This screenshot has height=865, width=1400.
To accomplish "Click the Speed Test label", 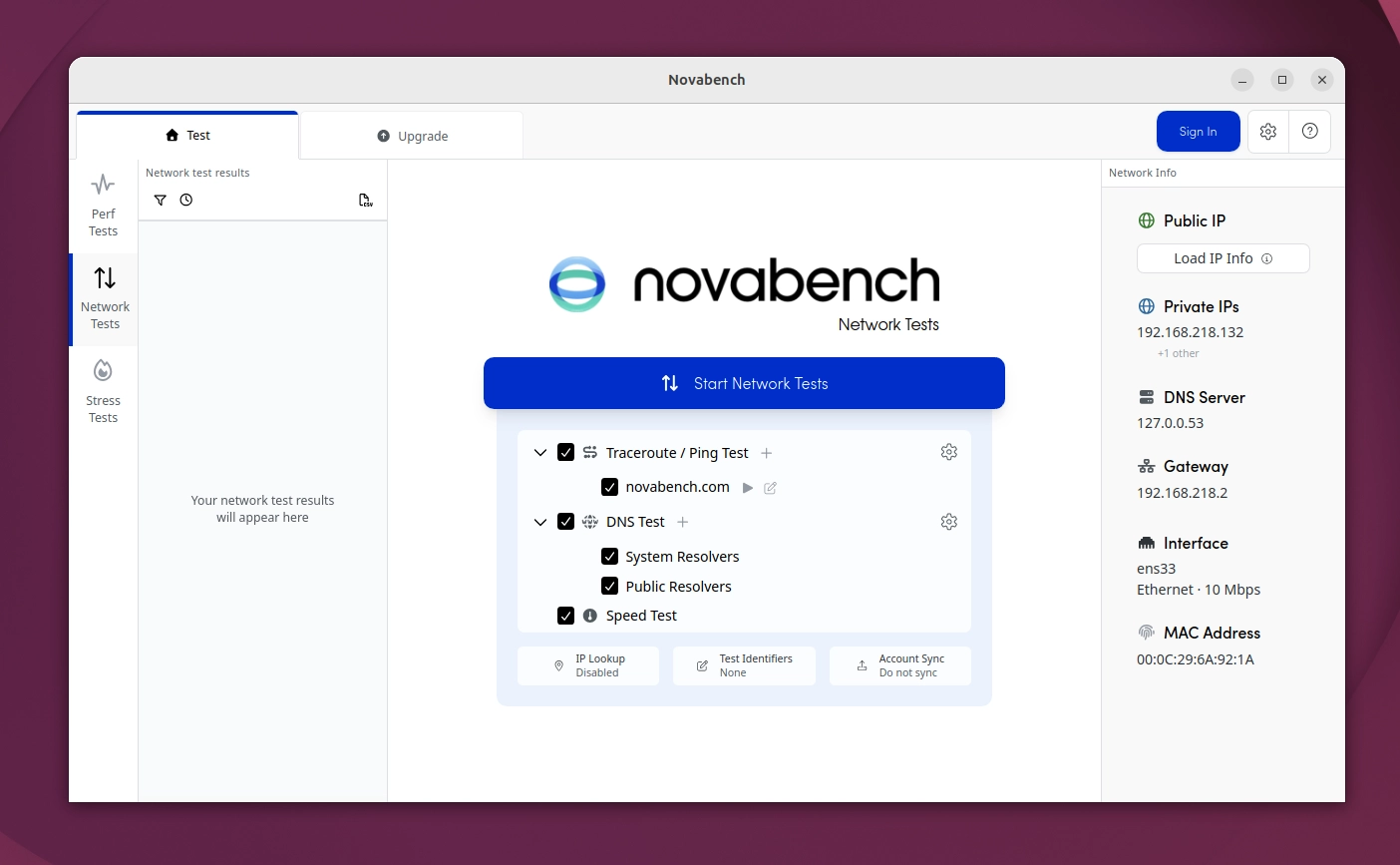I will [641, 616].
